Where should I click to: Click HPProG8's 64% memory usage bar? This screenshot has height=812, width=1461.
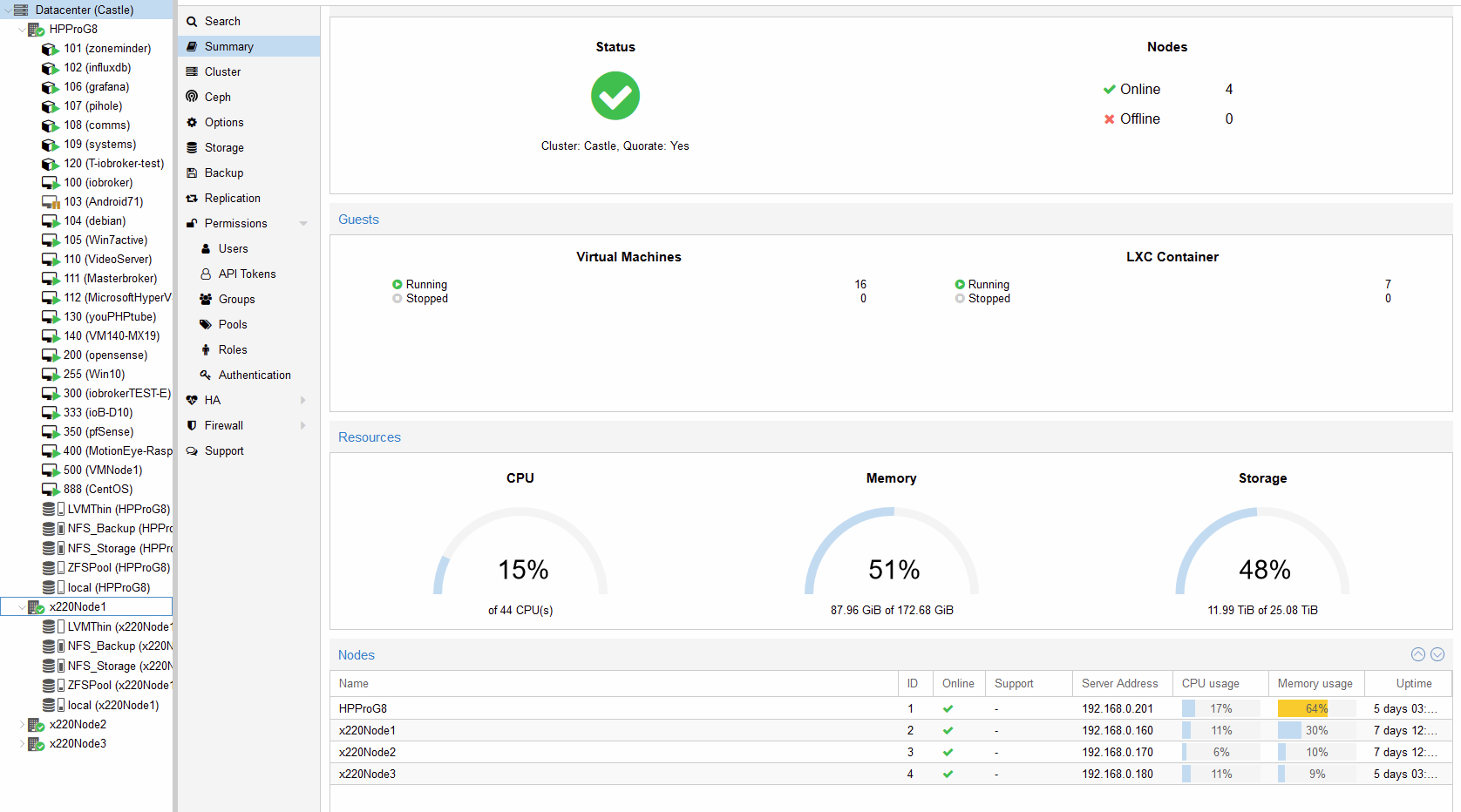click(1302, 708)
